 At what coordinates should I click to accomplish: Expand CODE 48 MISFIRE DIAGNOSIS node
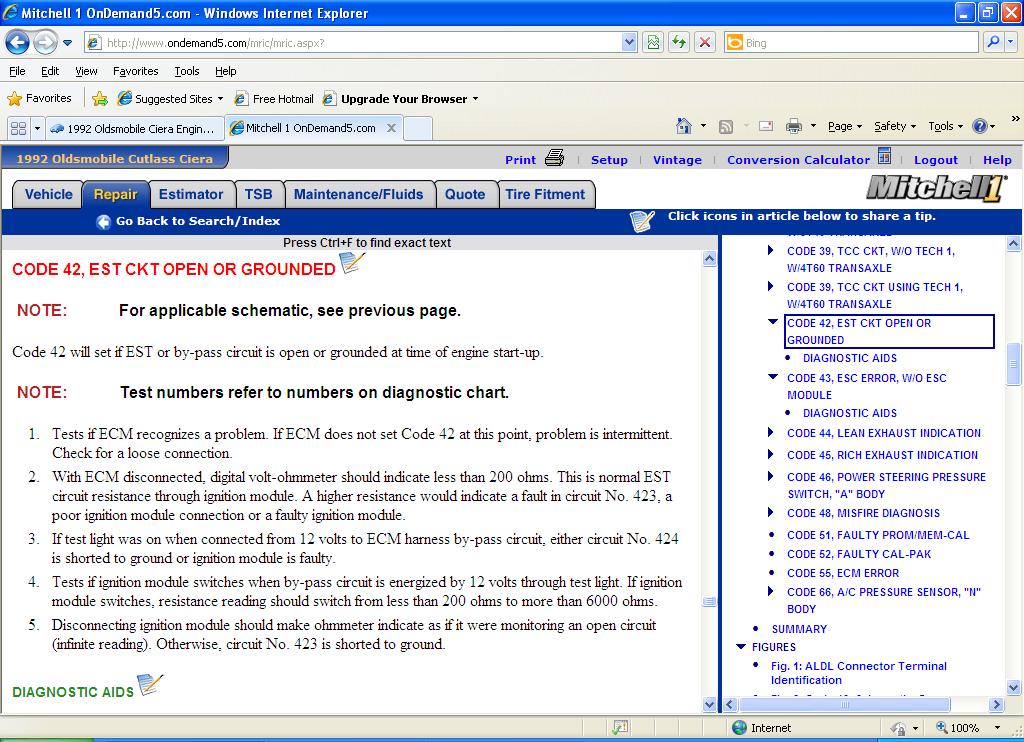coord(771,512)
